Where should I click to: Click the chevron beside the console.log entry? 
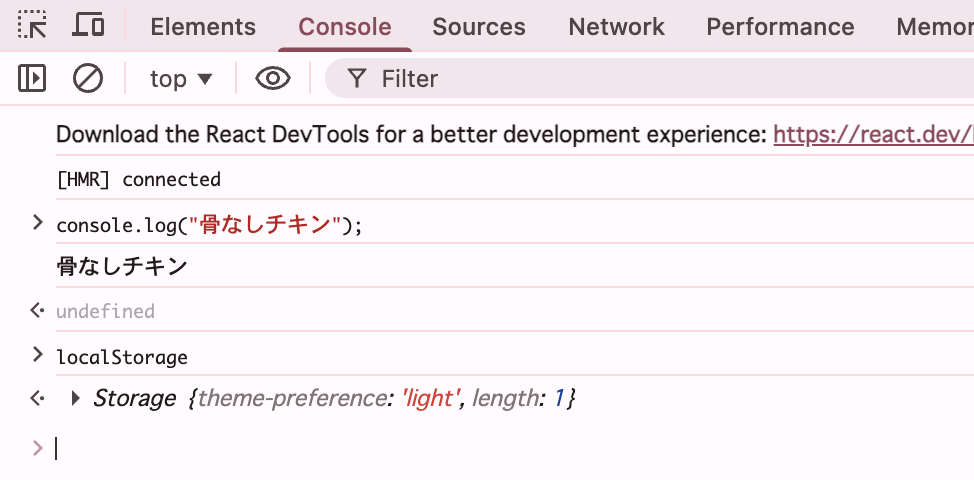click(38, 223)
